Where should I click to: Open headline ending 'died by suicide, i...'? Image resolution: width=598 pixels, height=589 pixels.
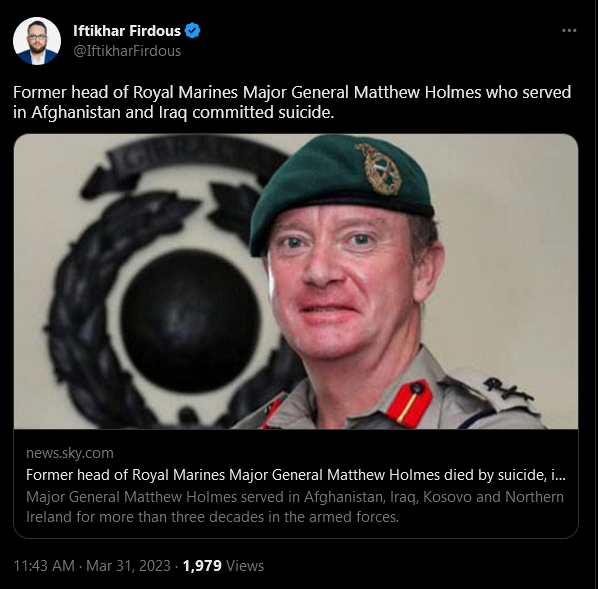pos(296,475)
